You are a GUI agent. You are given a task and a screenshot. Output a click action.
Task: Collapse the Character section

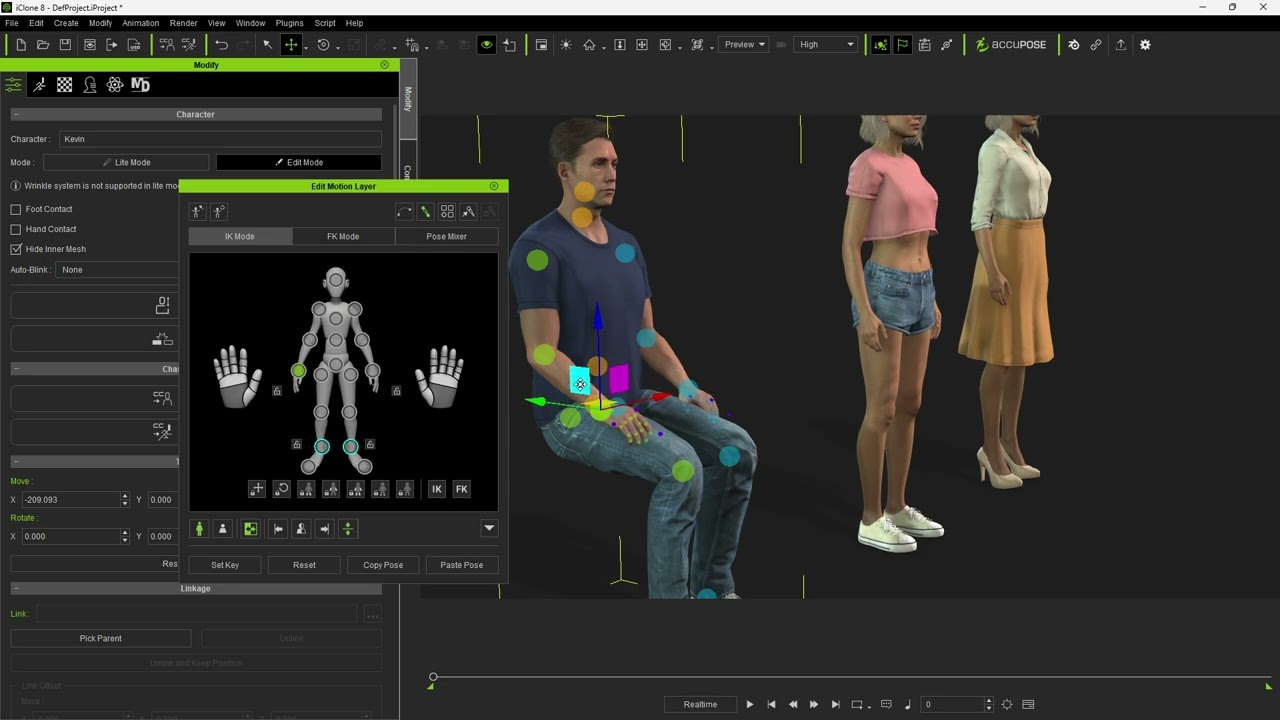coord(16,115)
